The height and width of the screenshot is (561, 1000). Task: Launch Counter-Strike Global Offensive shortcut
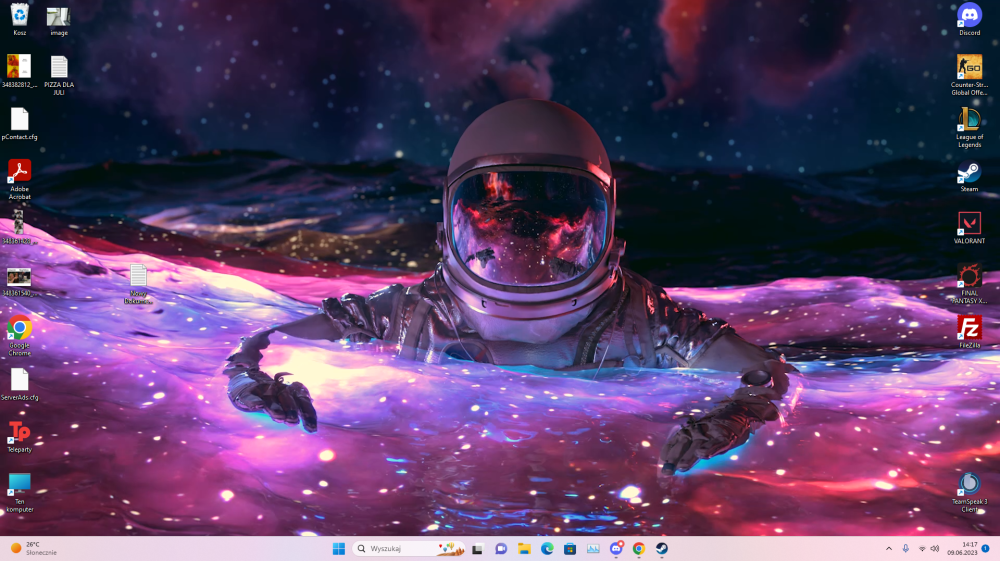[x=969, y=75]
